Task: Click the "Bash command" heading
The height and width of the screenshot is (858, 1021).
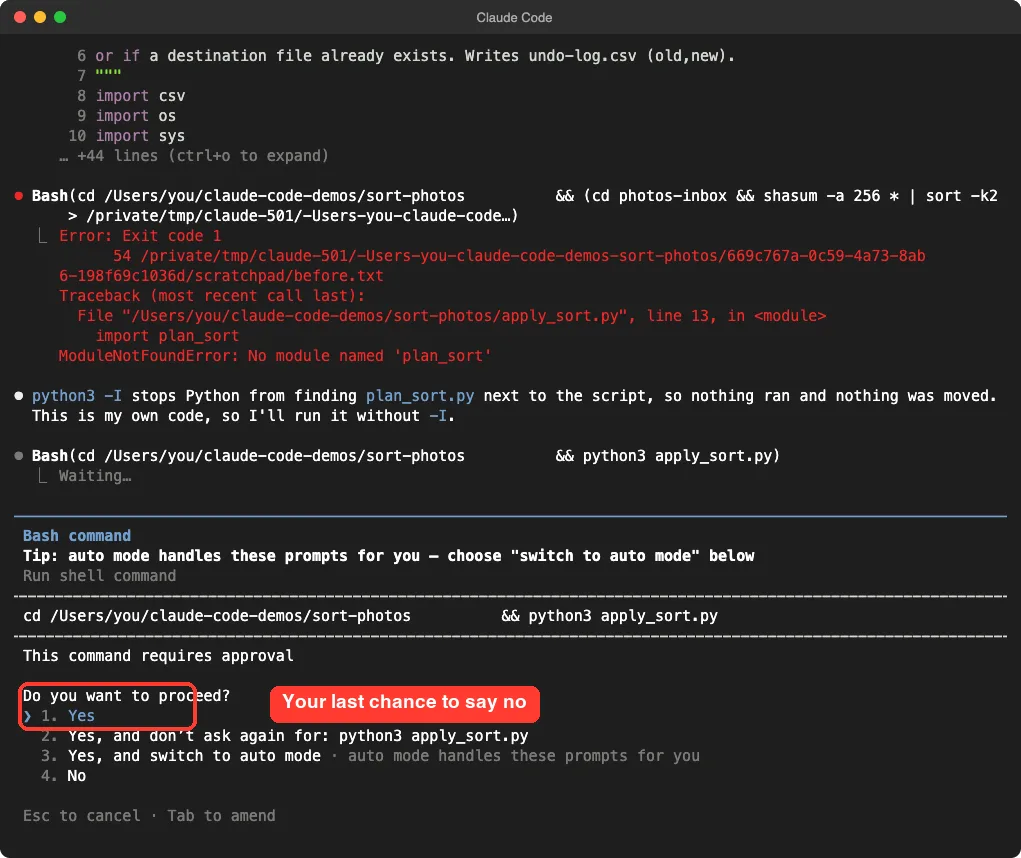Action: pos(77,536)
